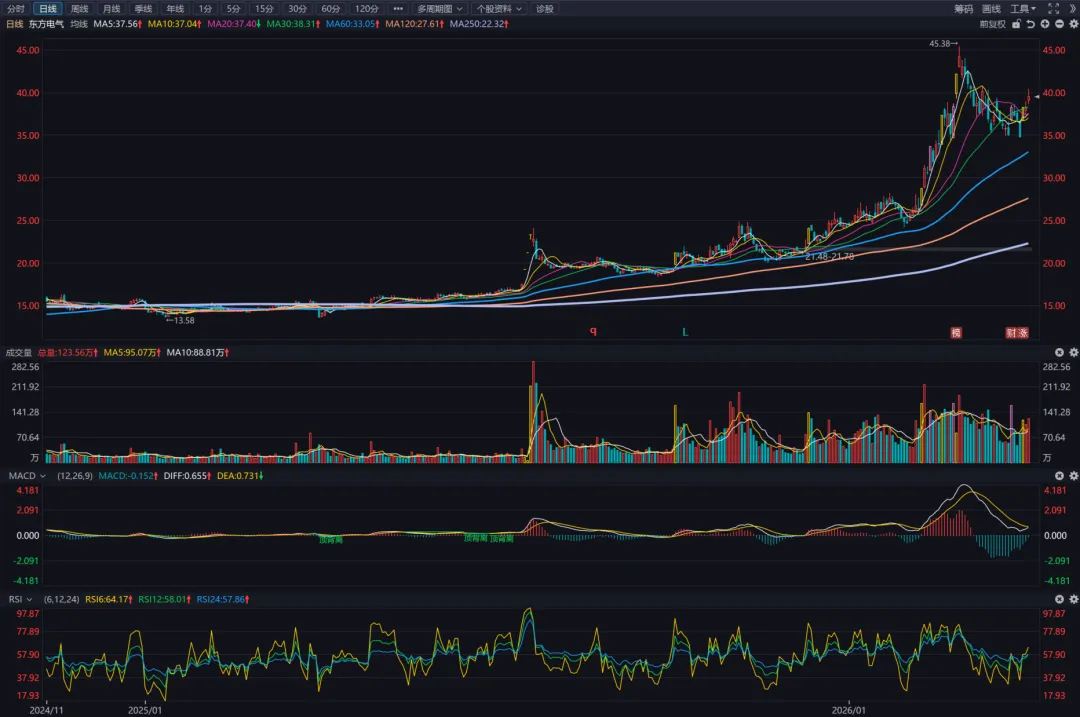Open the 画线 drawing tools

pyautogui.click(x=991, y=9)
